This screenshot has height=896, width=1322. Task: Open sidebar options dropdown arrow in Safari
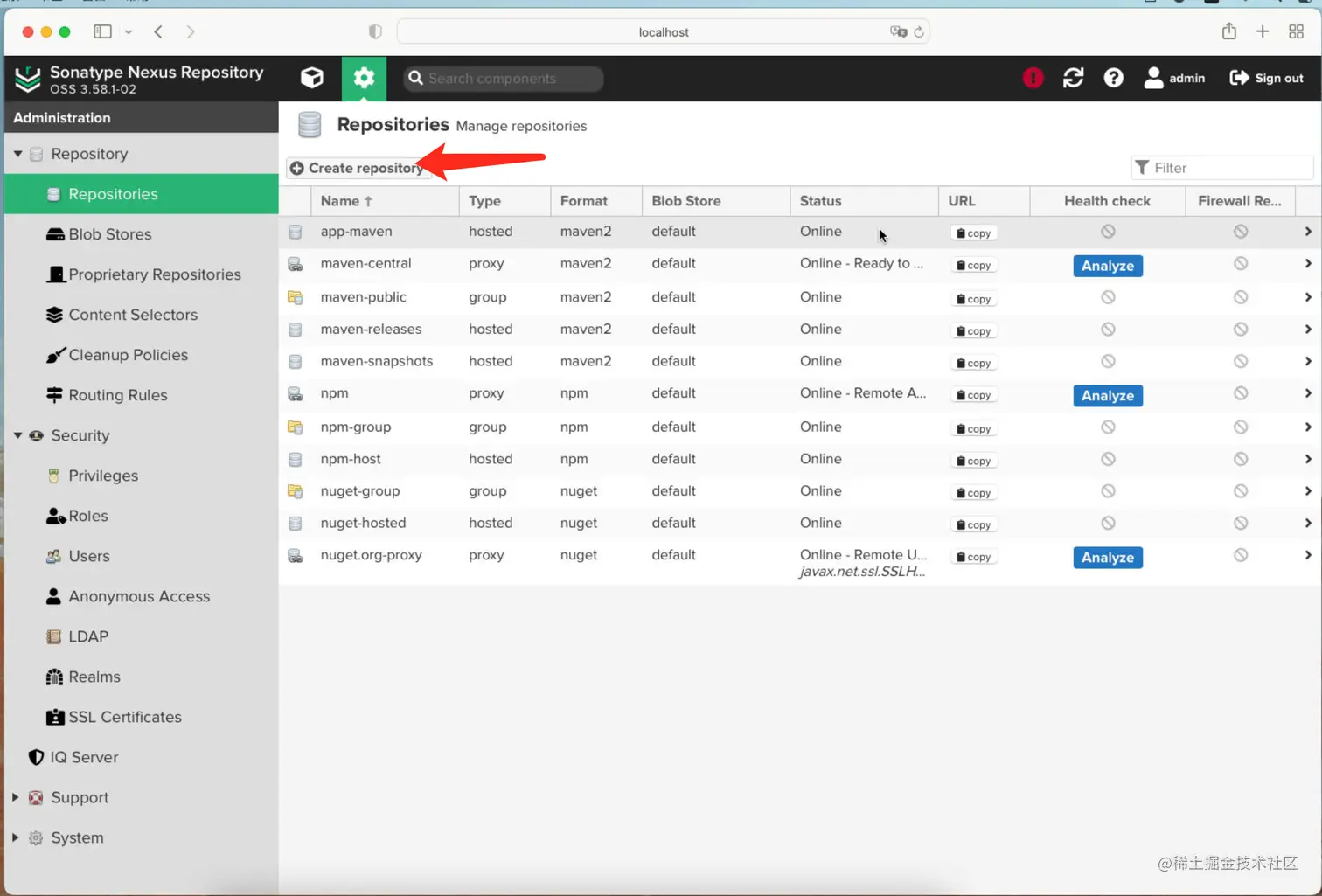(x=129, y=31)
